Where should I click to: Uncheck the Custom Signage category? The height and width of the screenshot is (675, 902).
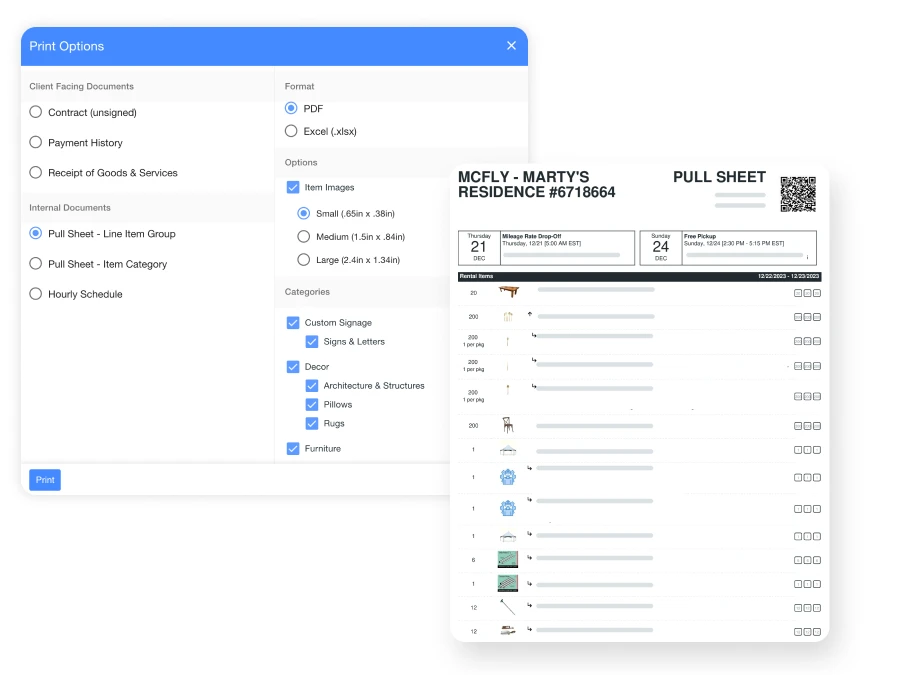(x=293, y=323)
